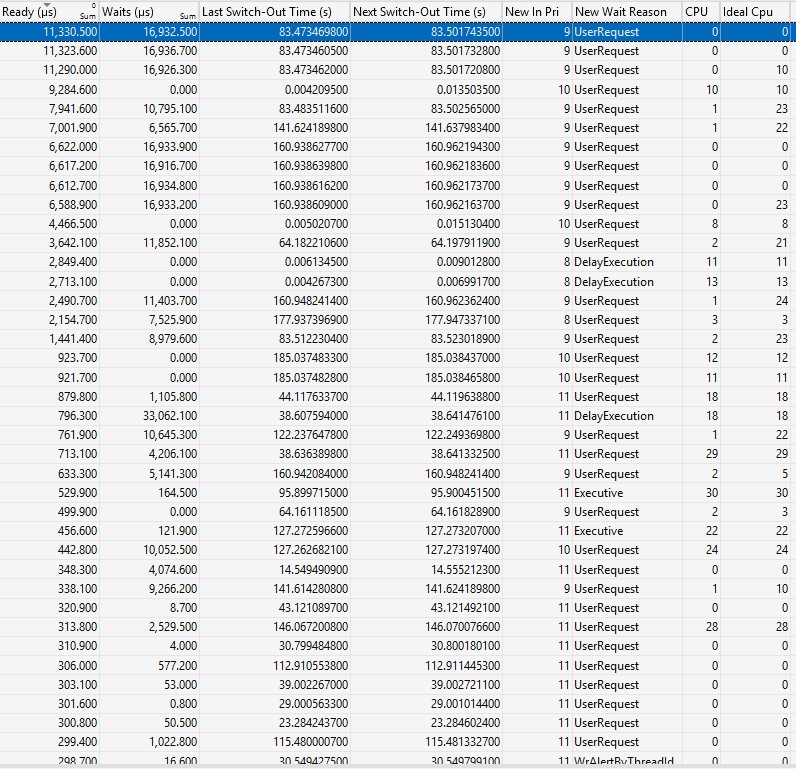Click the Waits value 1,022.800
This screenshot has width=796, height=769.
pyautogui.click(x=173, y=742)
